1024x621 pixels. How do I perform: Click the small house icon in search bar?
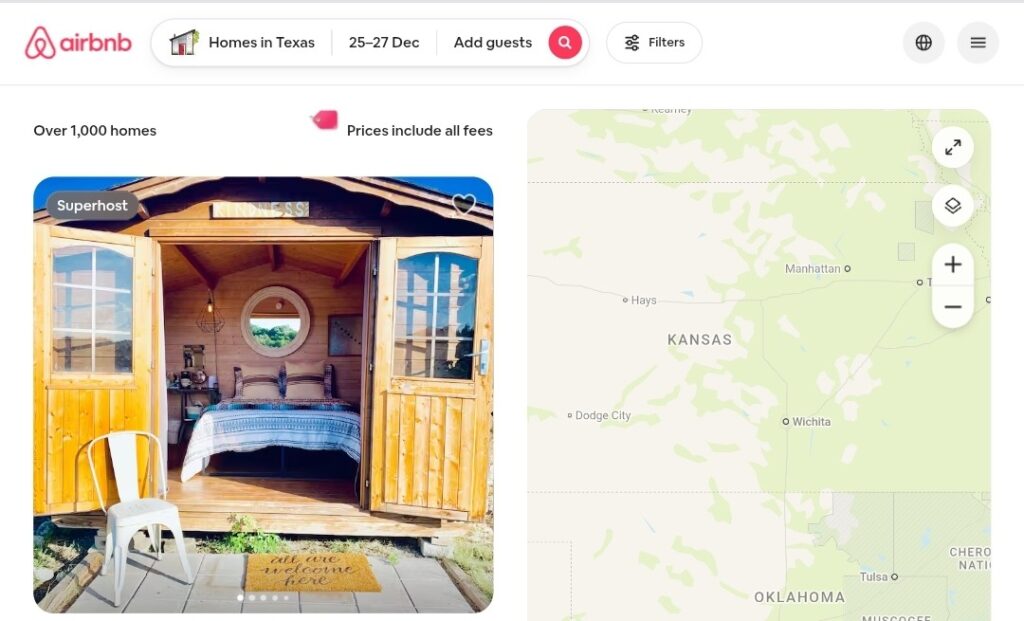point(184,42)
